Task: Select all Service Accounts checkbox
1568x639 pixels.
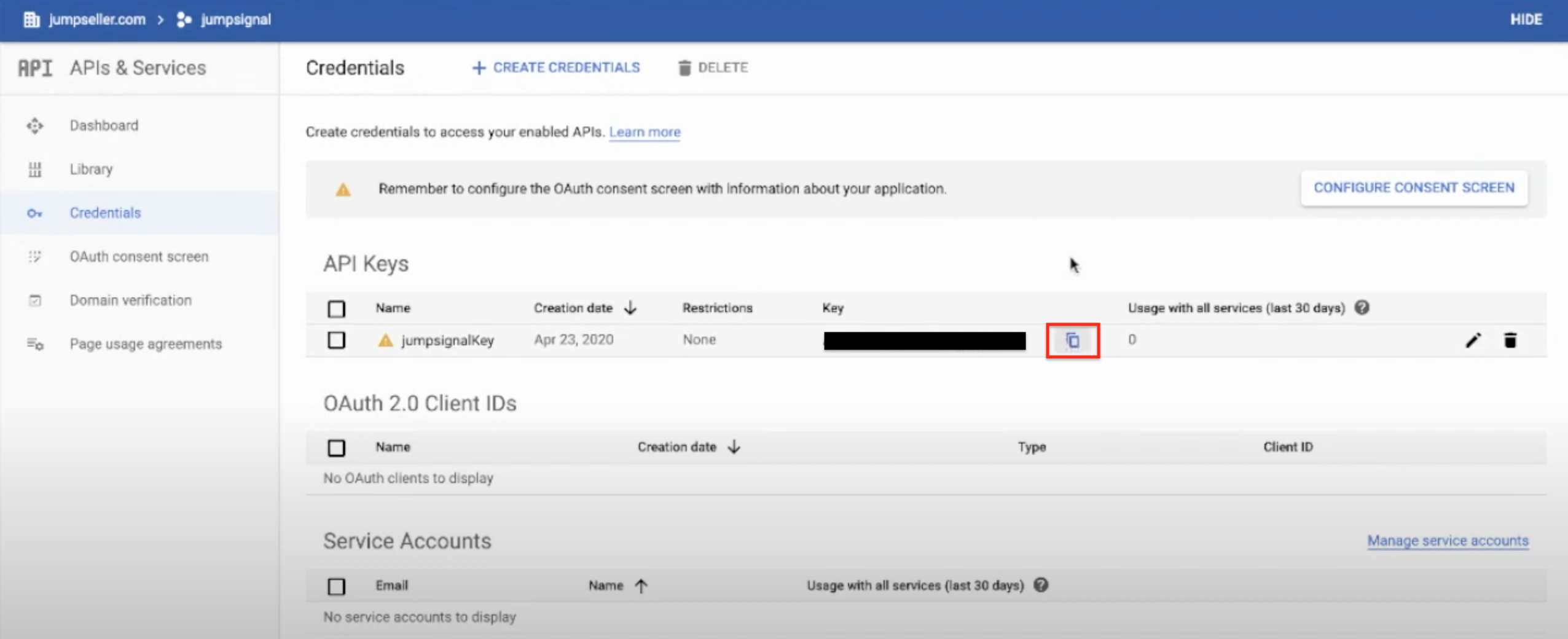Action: coord(336,586)
